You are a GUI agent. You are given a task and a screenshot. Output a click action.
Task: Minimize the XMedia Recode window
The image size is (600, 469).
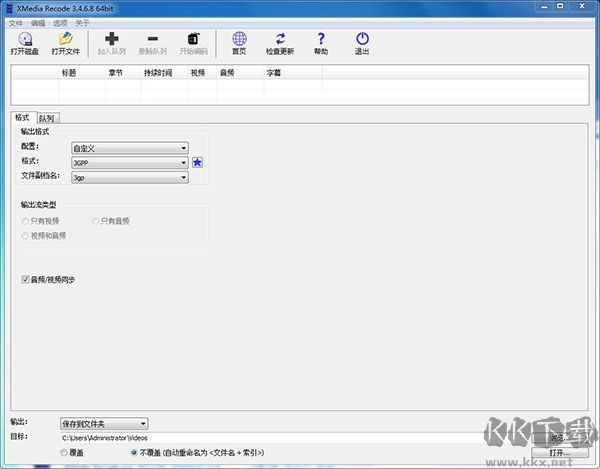pyautogui.click(x=545, y=7)
